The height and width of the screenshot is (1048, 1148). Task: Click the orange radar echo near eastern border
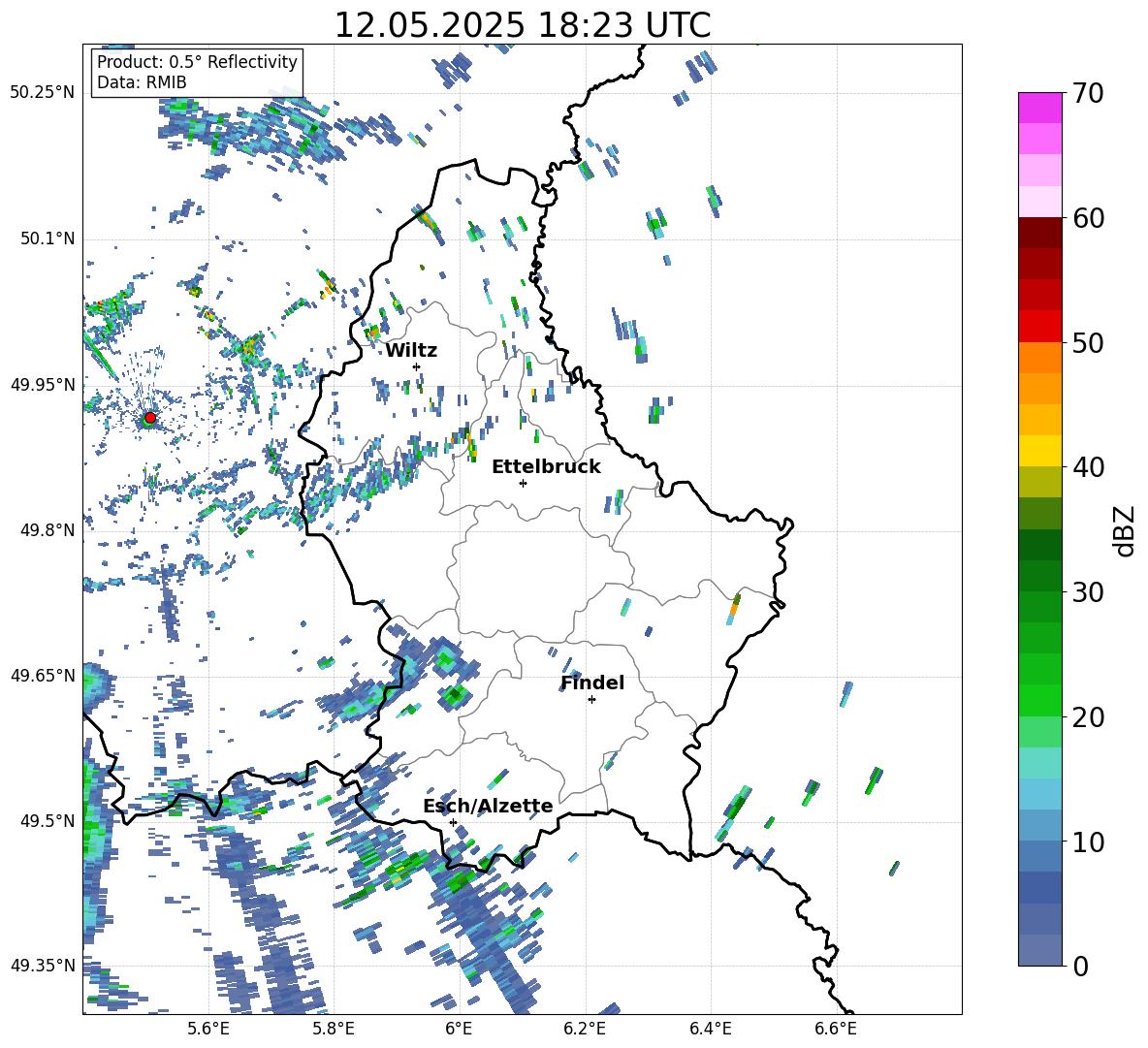pyautogui.click(x=734, y=608)
